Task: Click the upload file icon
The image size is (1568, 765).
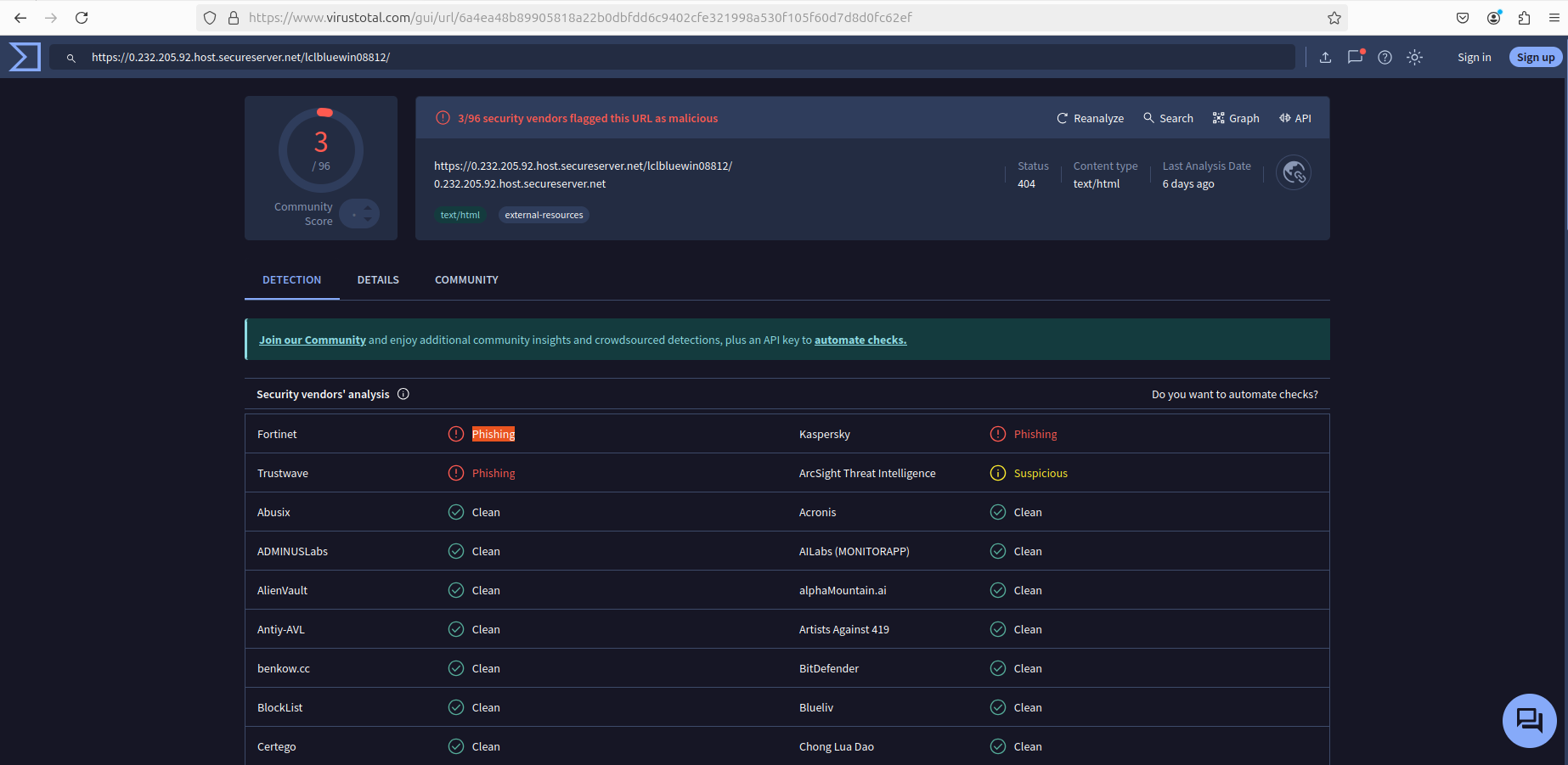Action: coord(1325,58)
